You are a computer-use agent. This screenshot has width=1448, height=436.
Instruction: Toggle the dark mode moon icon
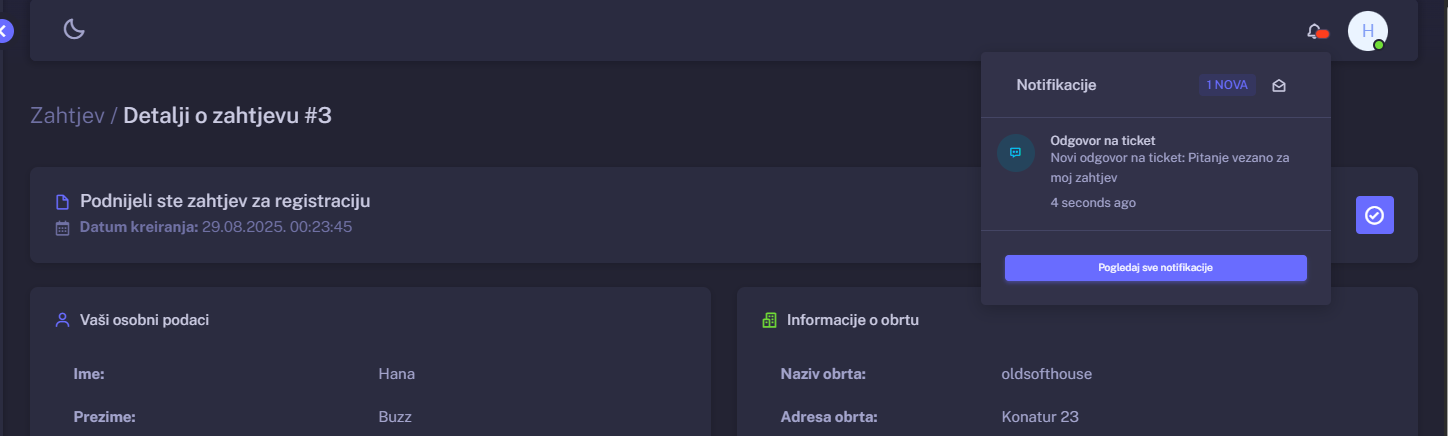pos(74,30)
